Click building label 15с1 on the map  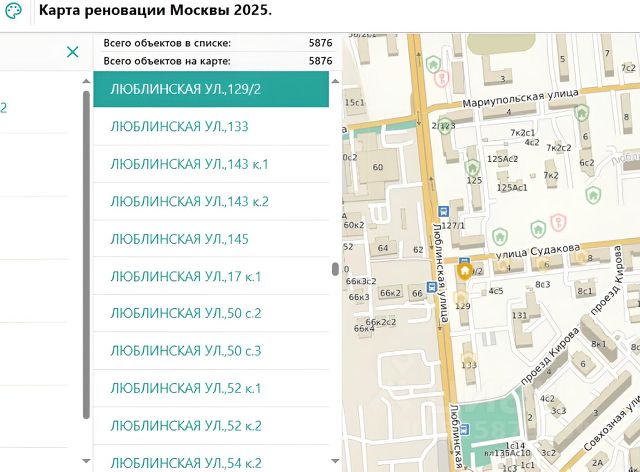pyautogui.click(x=355, y=102)
